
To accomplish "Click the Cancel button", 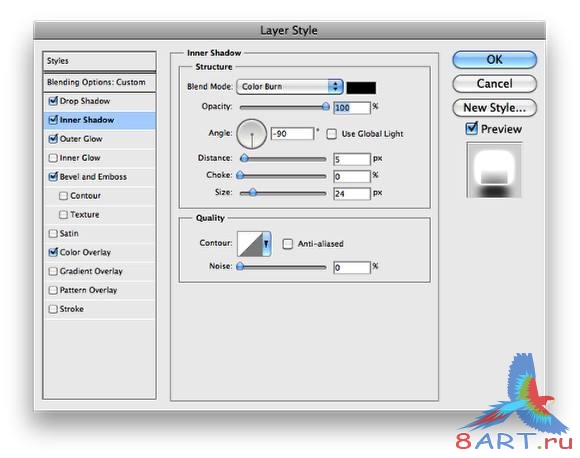I will (494, 84).
